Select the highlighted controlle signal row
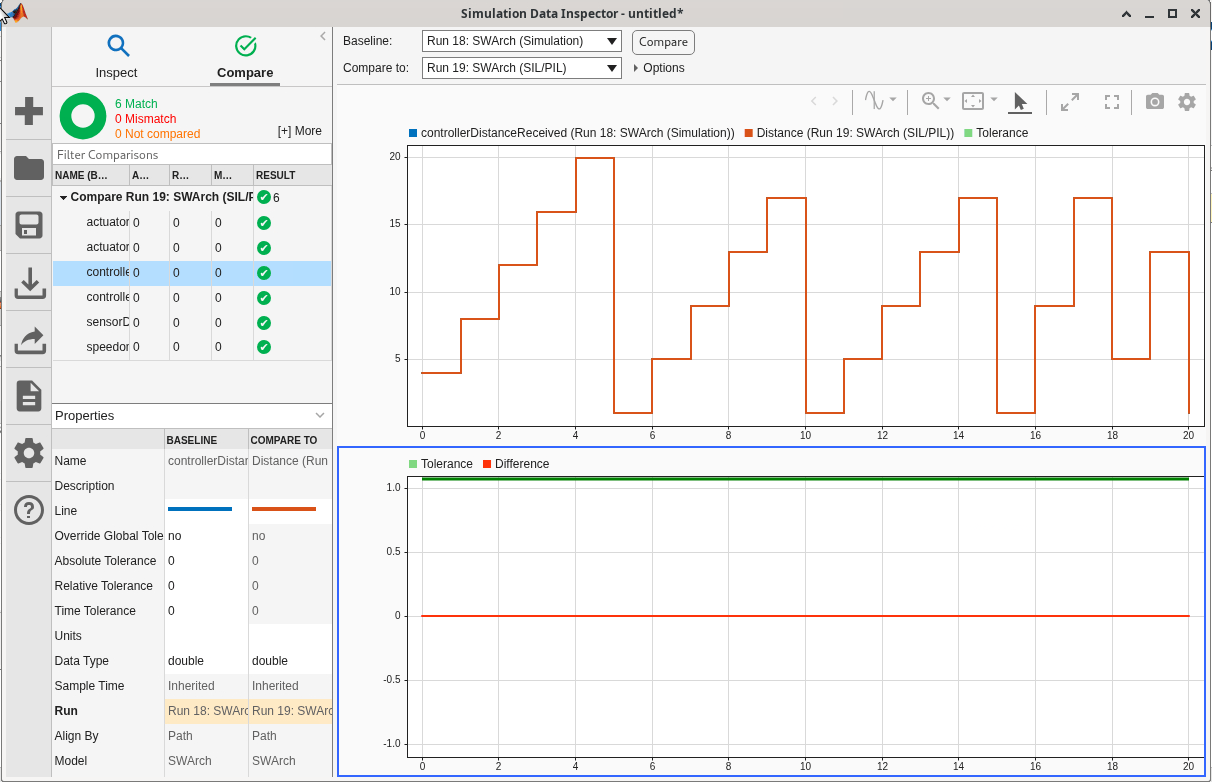This screenshot has width=1212, height=782. pos(192,272)
